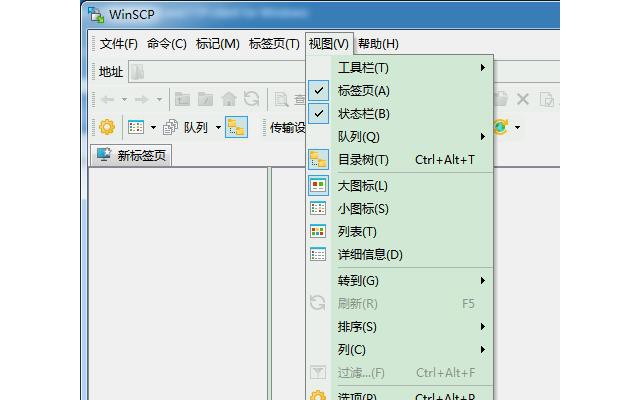This screenshot has height=400, width=640.
Task: Uncheck the 标签页(A) menu option
Action: pyautogui.click(x=400, y=91)
